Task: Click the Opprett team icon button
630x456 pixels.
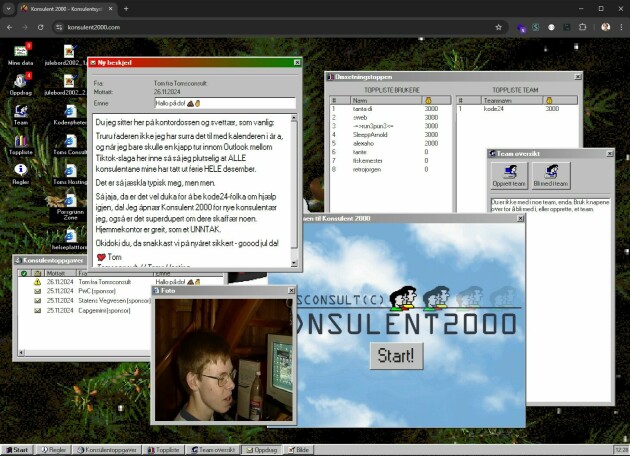Action: [x=509, y=176]
